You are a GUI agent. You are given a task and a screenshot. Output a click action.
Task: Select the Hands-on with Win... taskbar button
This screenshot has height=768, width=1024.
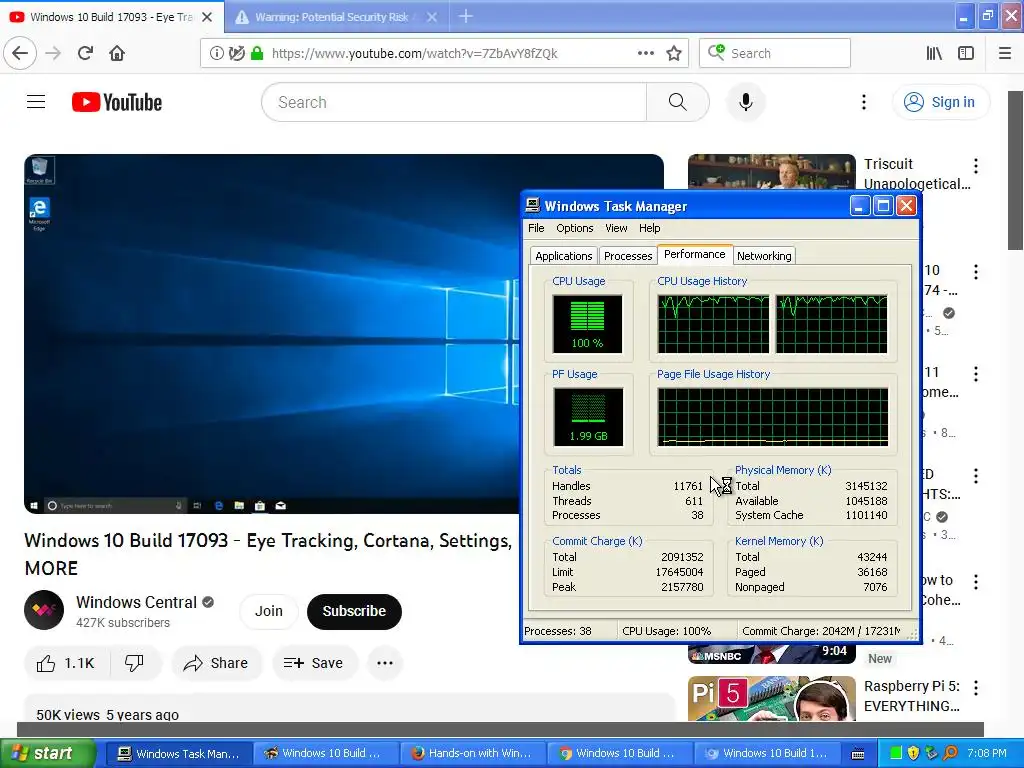(471, 754)
